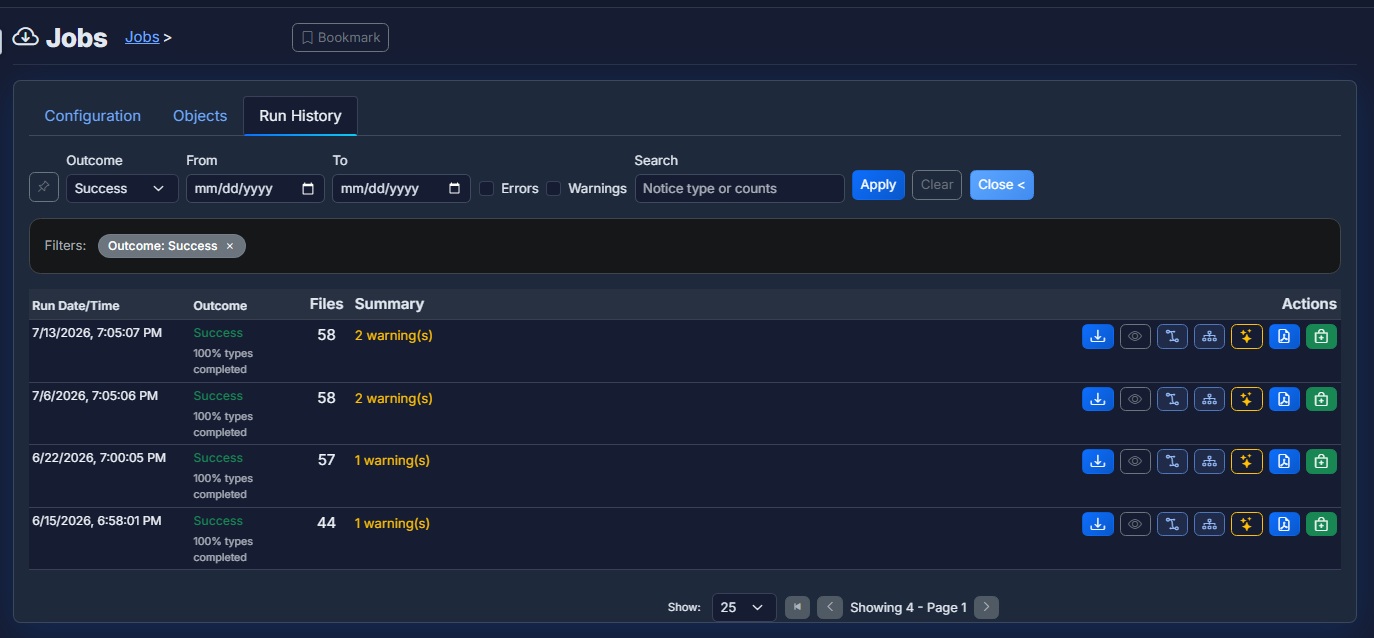The height and width of the screenshot is (638, 1374).
Task: Open the PDF report for 6/15/2026 run
Action: 1284,524
